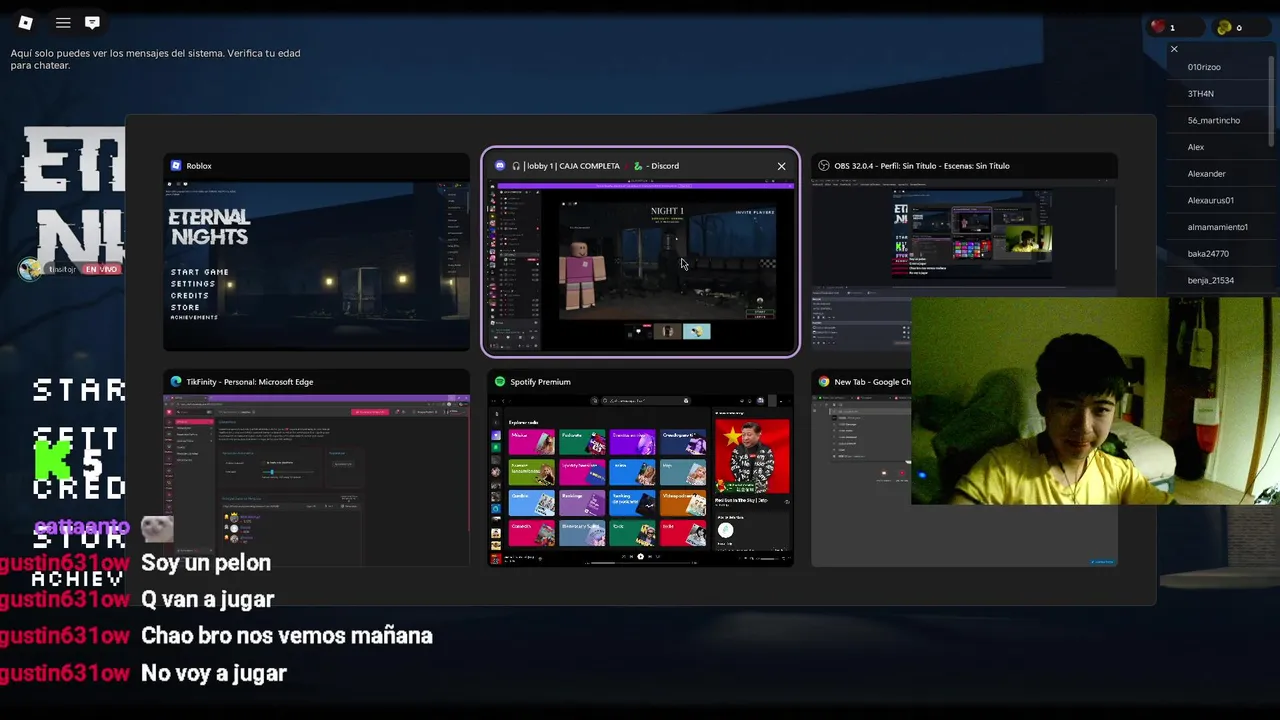This screenshot has height=720, width=1280.
Task: Select player 56_martincho in the list
Action: (x=1214, y=120)
